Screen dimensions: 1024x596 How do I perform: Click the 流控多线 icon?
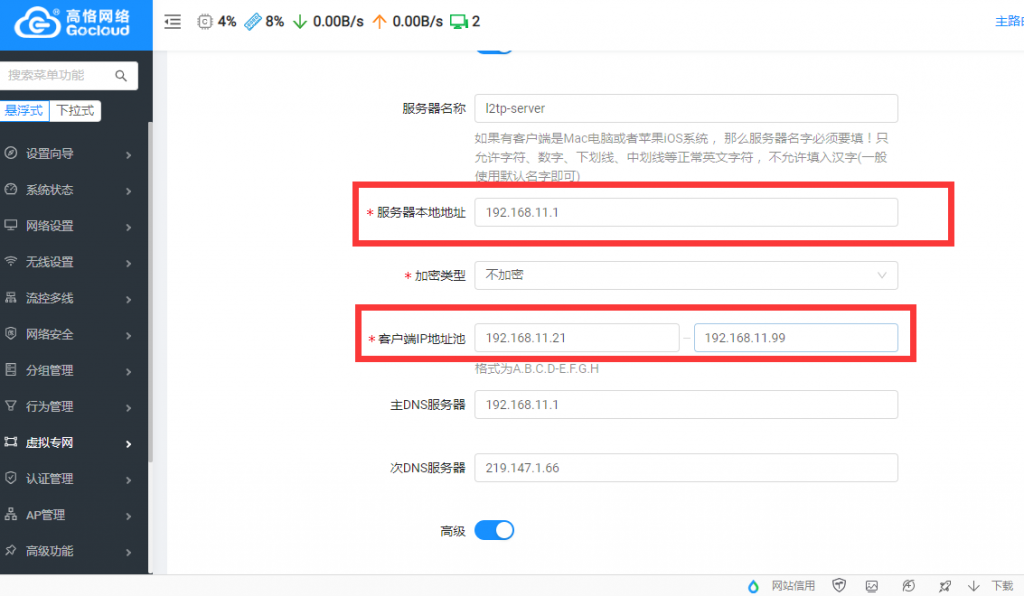tap(10, 298)
